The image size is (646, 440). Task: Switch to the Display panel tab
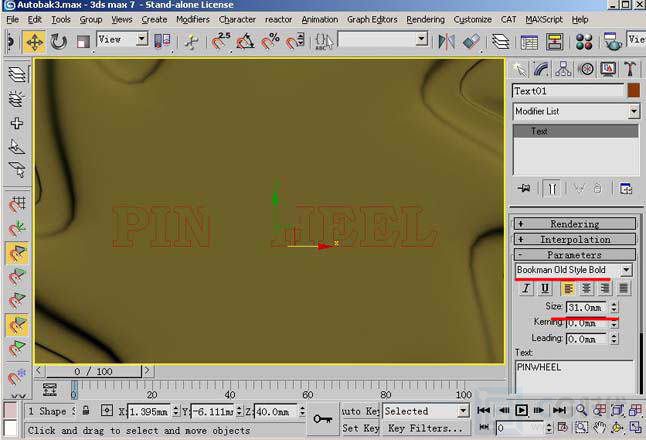point(608,69)
